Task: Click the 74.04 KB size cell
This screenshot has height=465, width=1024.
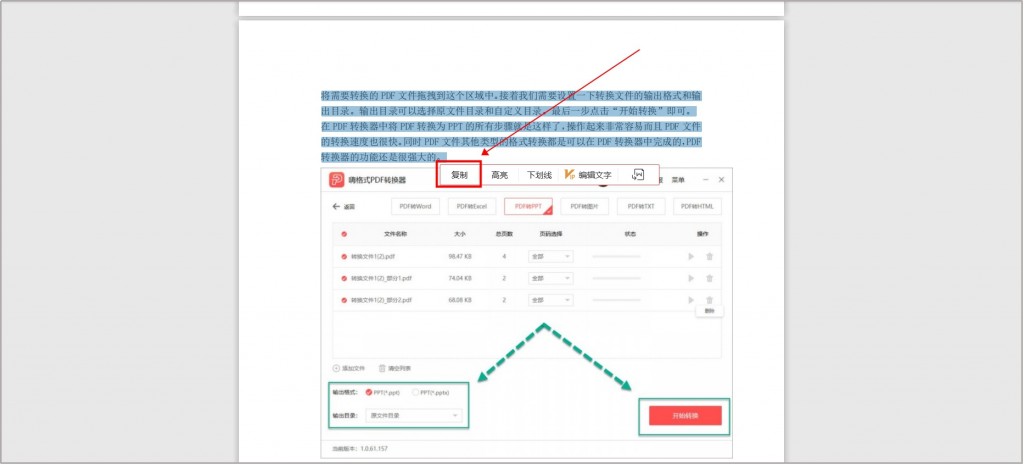Action: pos(460,278)
